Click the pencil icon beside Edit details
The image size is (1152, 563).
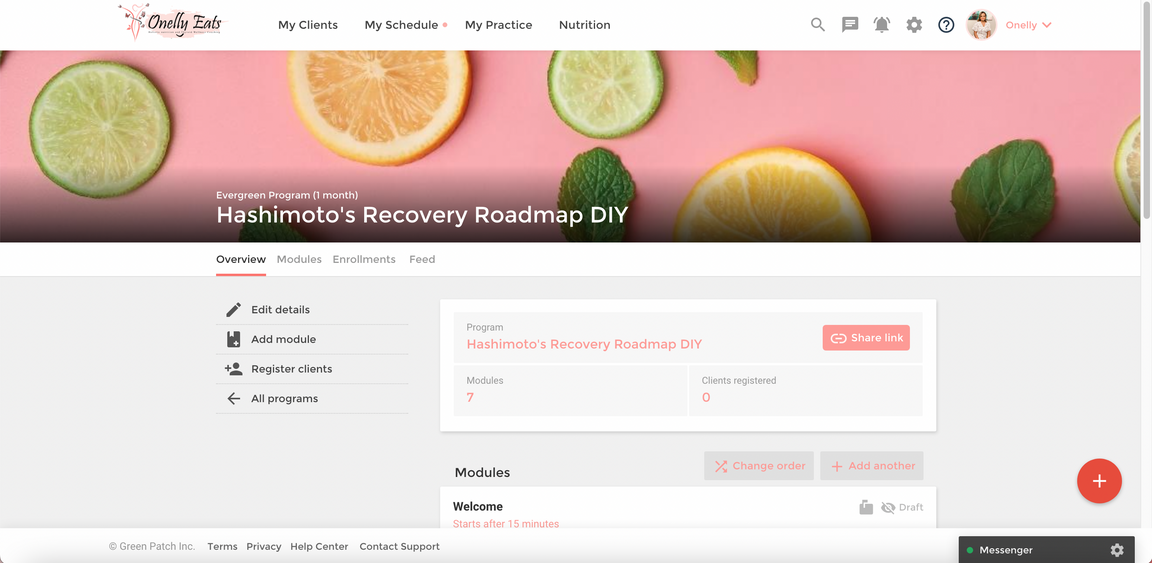[233, 310]
